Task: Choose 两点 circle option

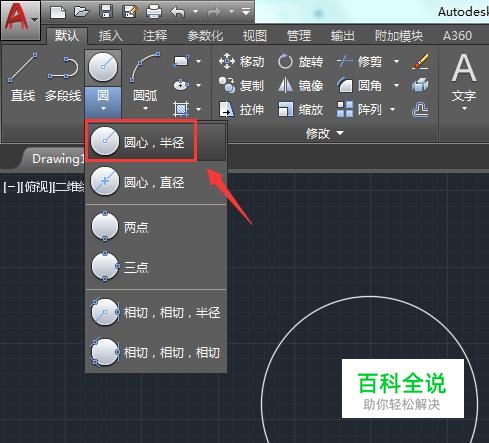Action: click(156, 227)
